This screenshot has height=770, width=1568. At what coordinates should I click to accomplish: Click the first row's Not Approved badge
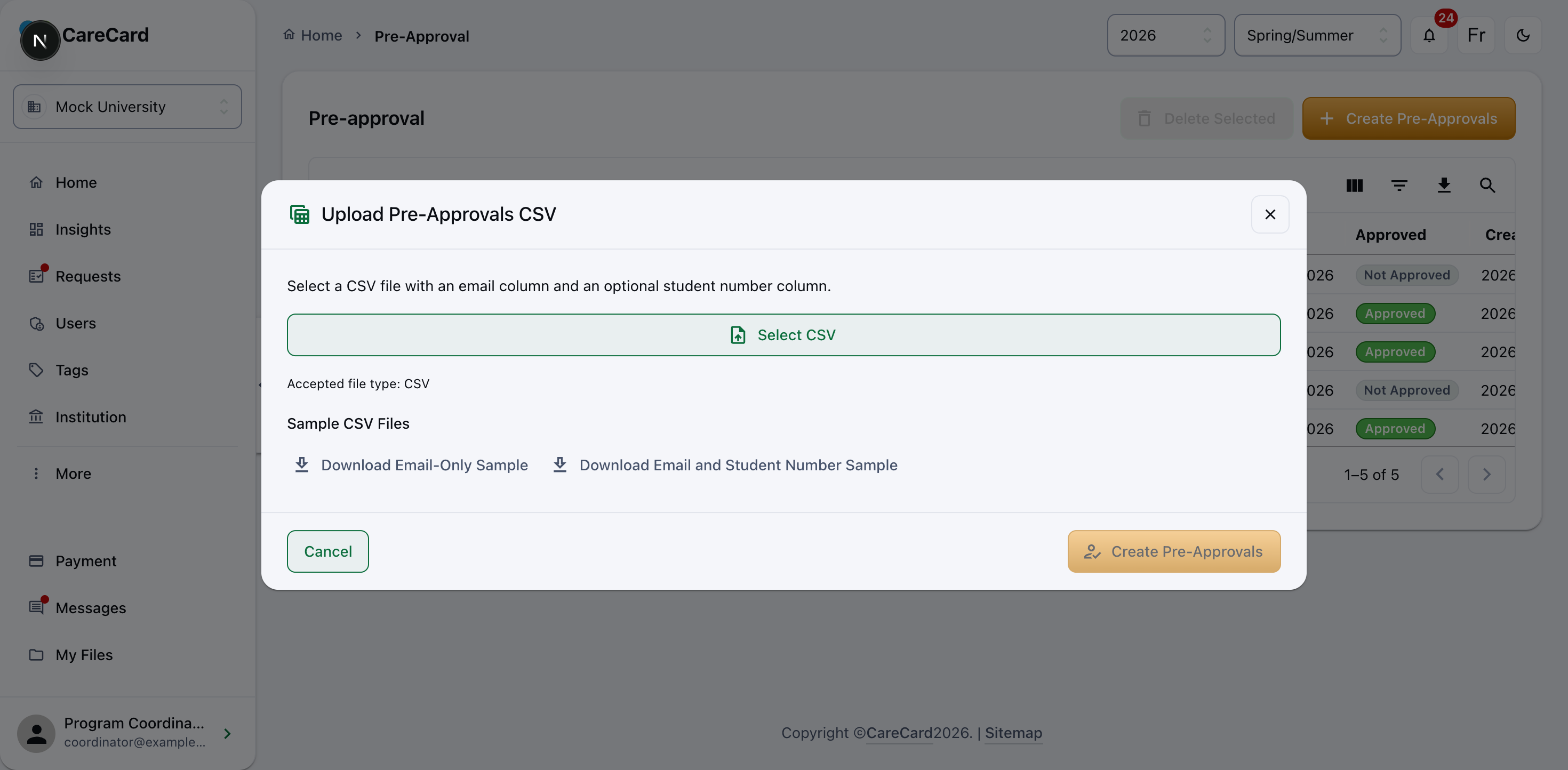[1407, 275]
